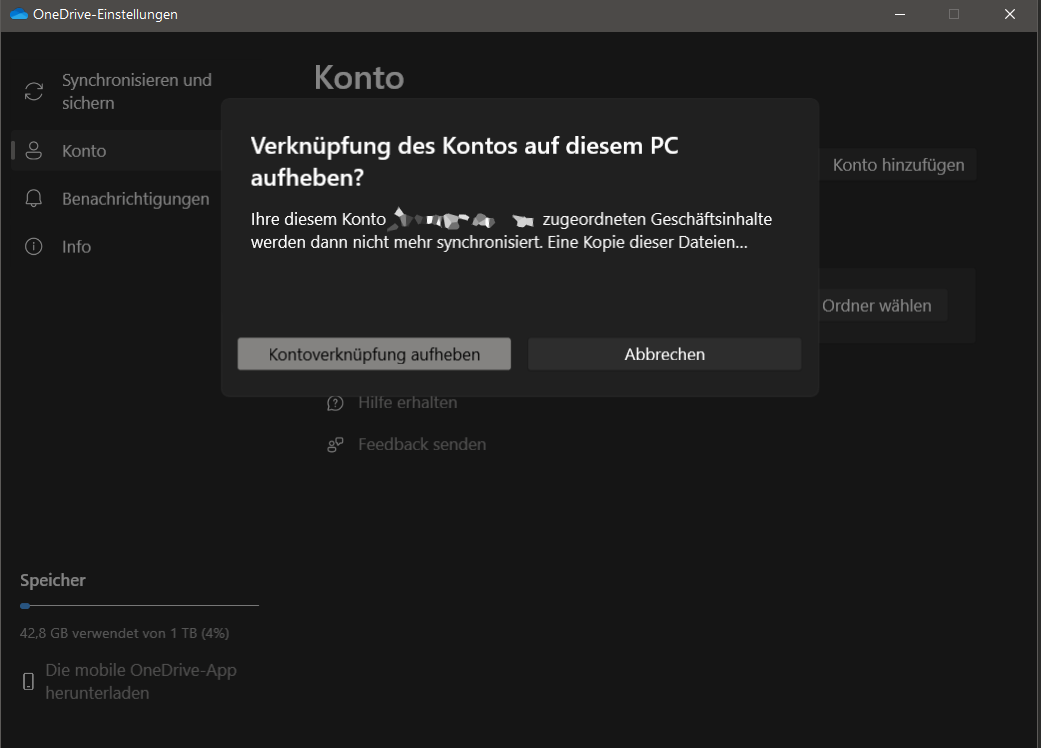Click the sync arrows icon in sidebar

[x=34, y=92]
